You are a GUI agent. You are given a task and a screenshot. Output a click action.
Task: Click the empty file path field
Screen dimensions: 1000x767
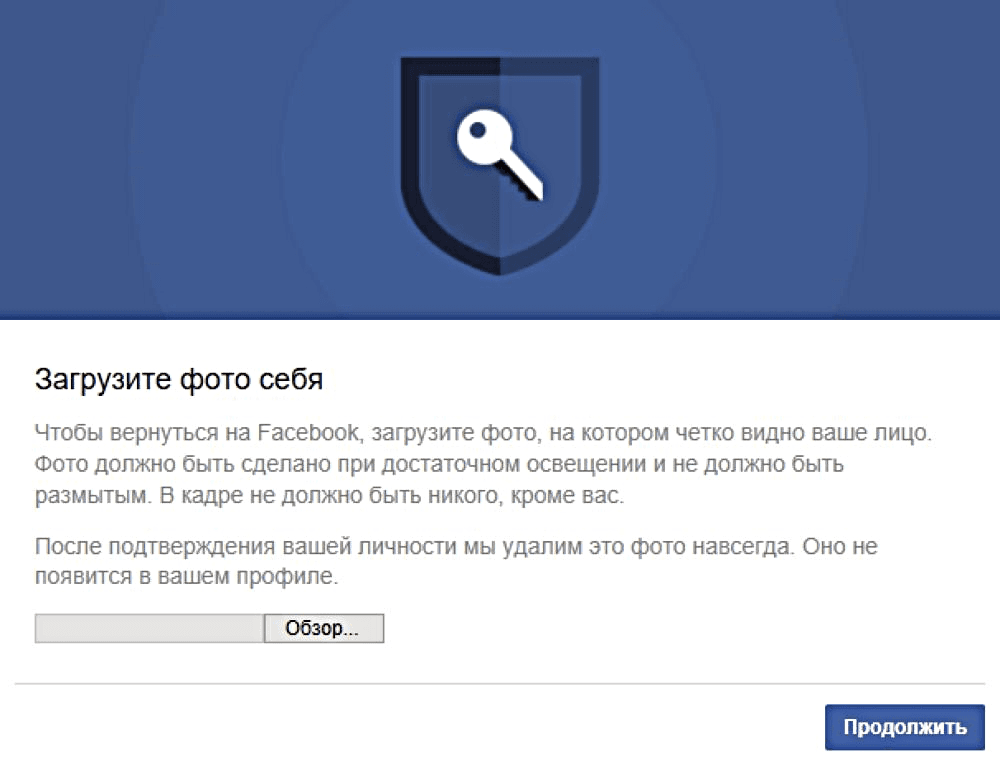[149, 629]
